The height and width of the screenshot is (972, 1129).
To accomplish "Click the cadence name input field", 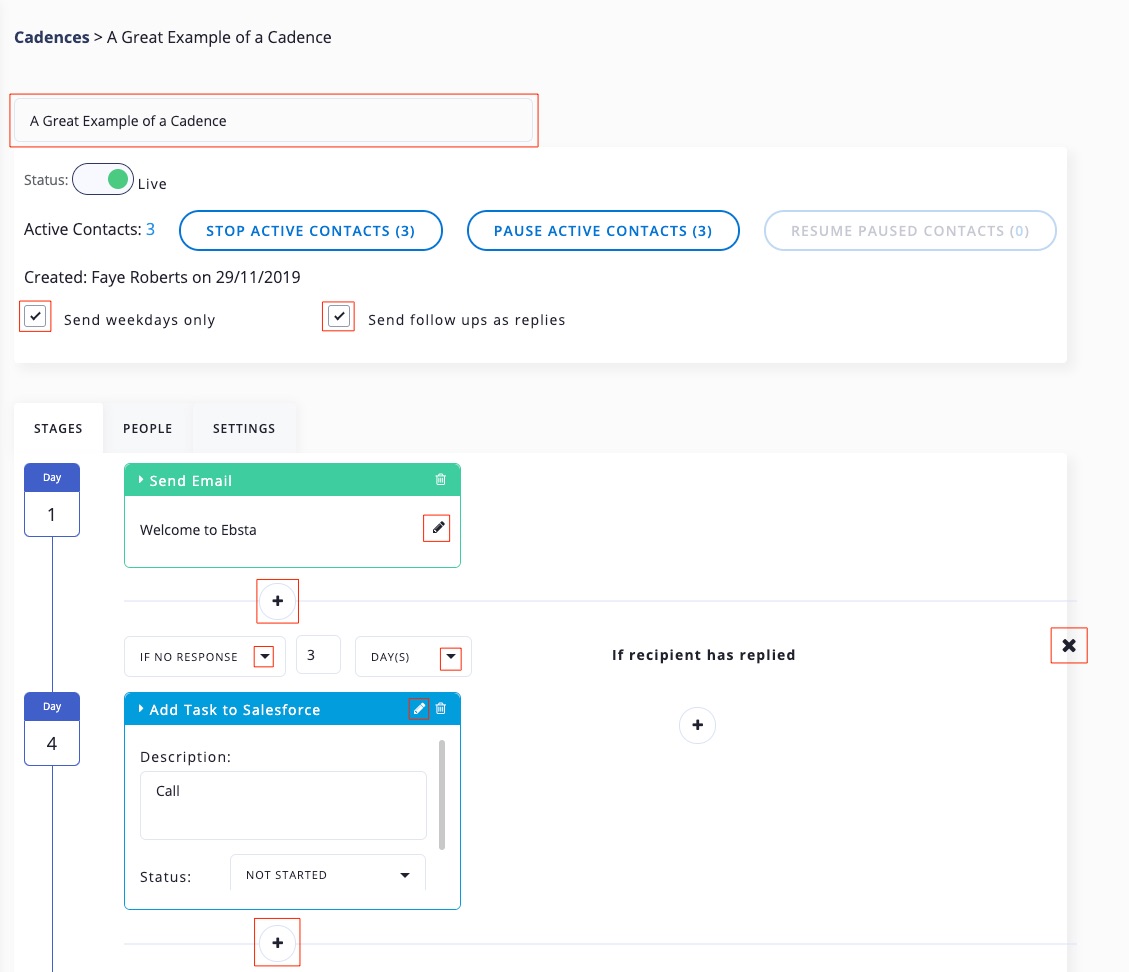I will click(x=273, y=121).
